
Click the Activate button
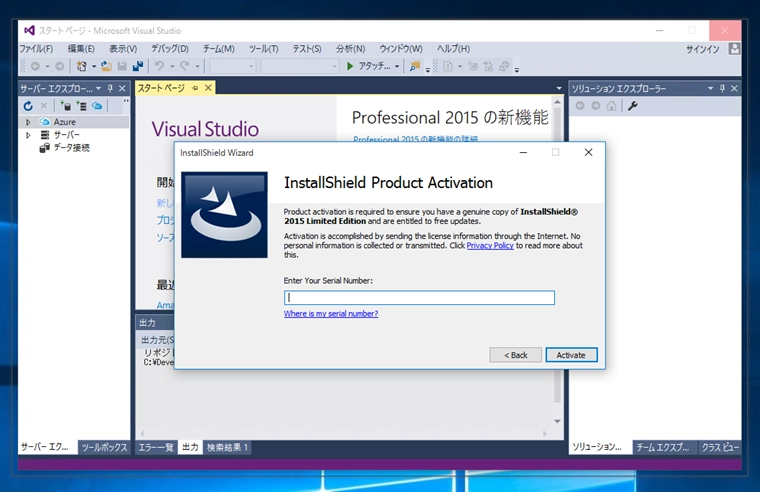coord(571,355)
